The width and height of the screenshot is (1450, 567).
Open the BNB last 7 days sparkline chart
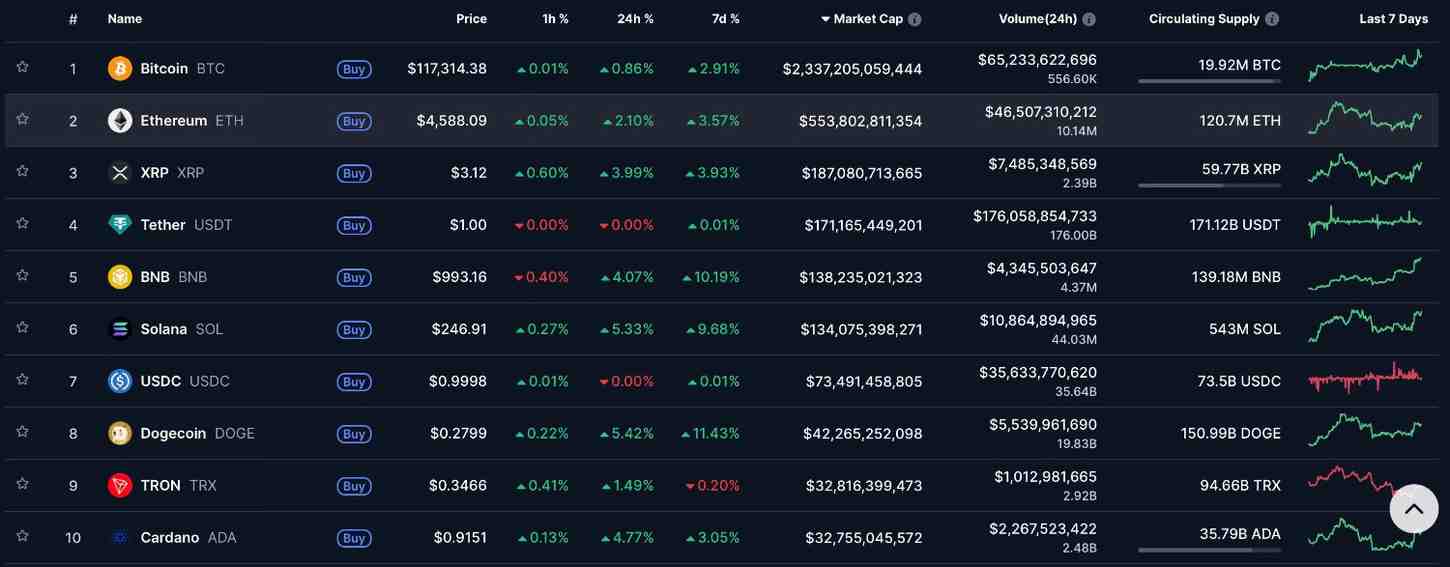(x=1365, y=274)
